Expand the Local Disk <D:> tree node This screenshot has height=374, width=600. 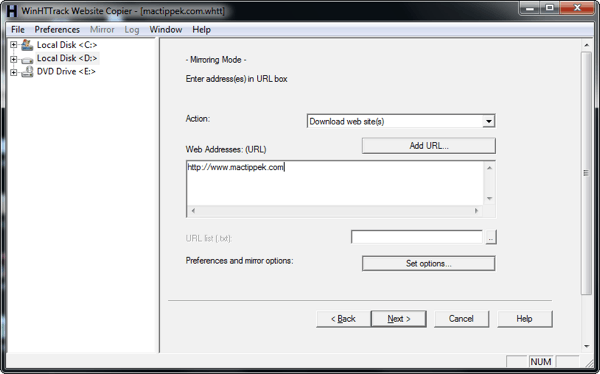13,59
